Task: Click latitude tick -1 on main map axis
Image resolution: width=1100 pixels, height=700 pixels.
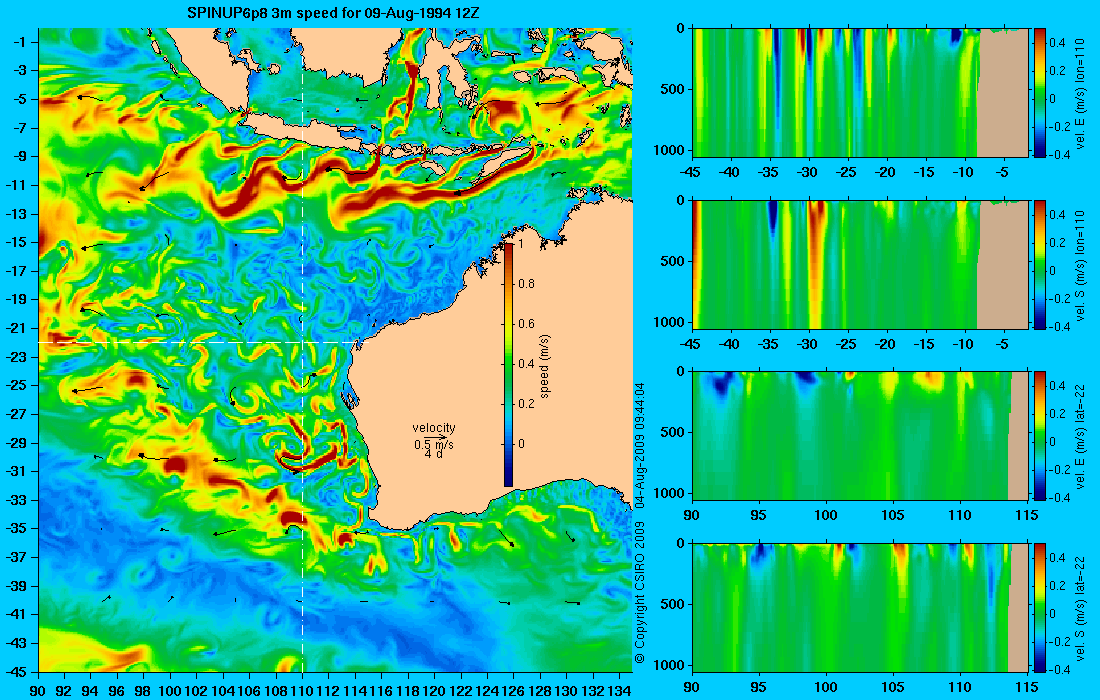Action: coord(22,42)
